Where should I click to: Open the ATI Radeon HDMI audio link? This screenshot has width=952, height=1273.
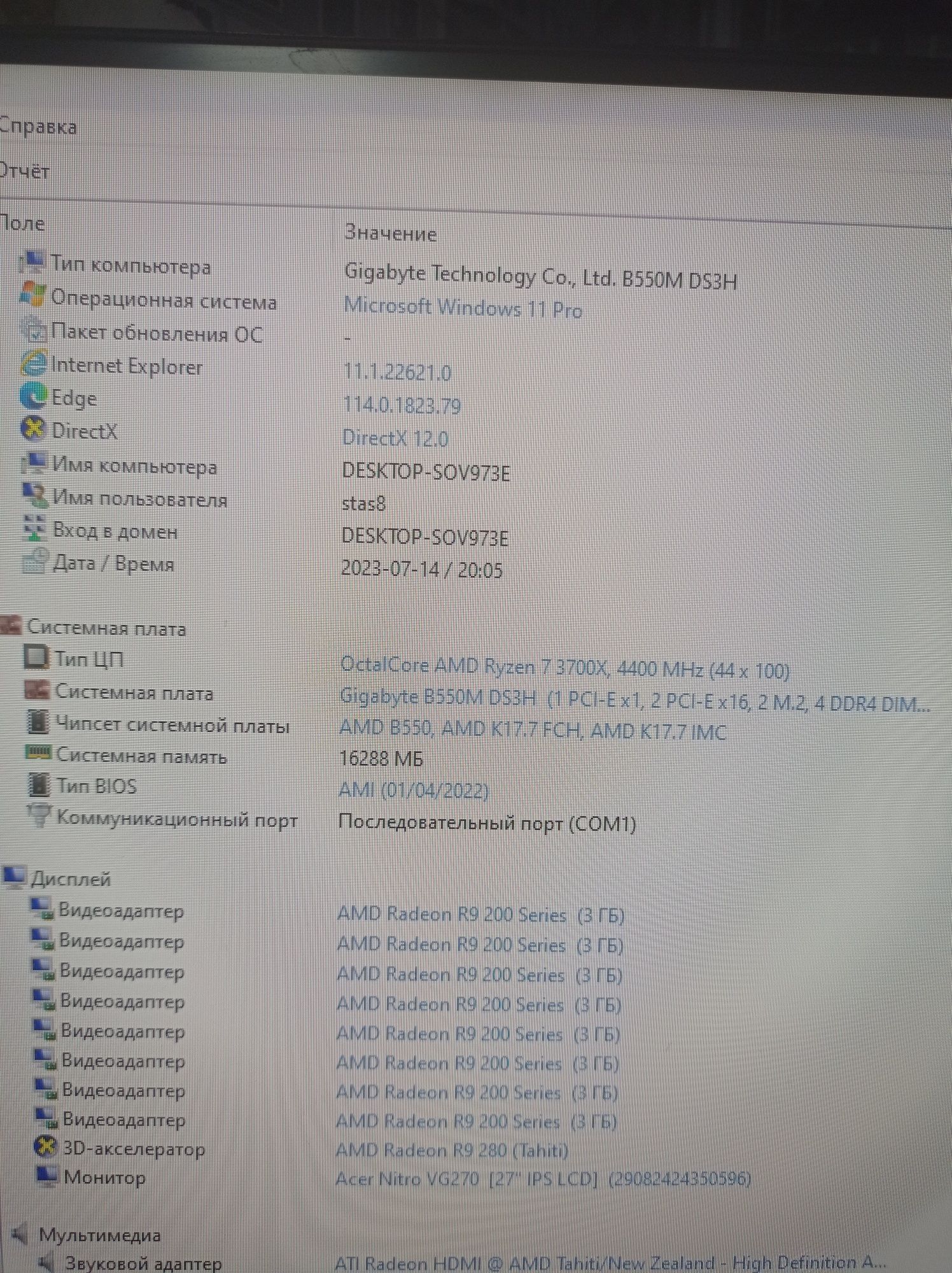click(x=610, y=1263)
